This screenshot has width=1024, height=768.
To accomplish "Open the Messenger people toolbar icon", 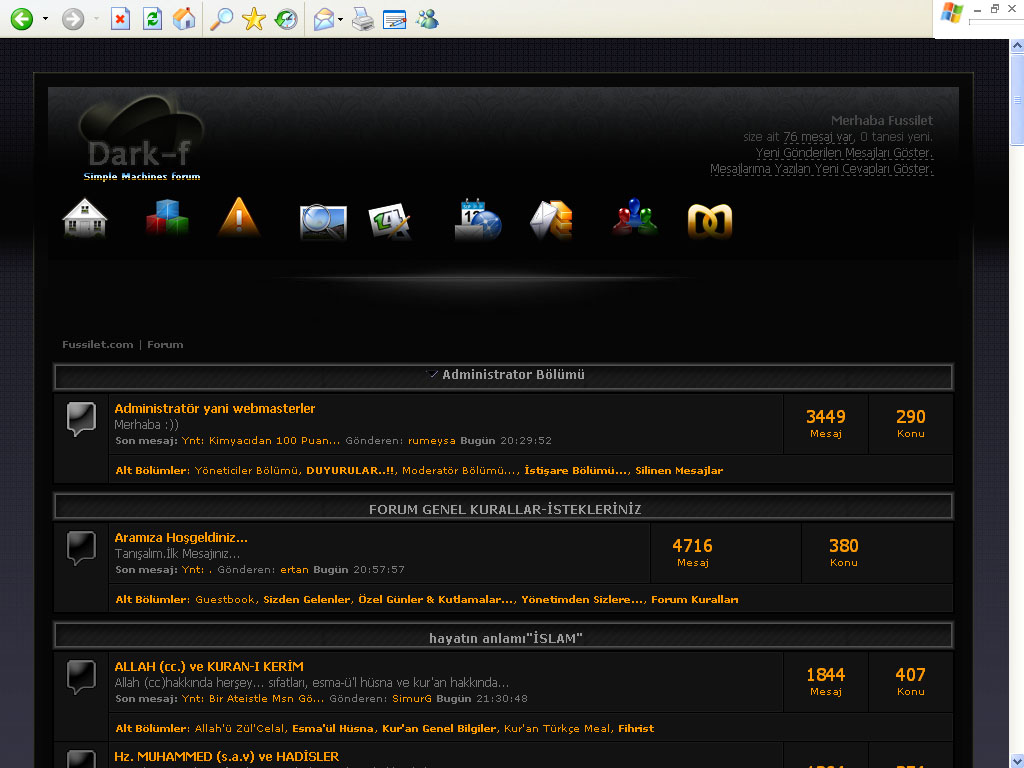I will (427, 19).
